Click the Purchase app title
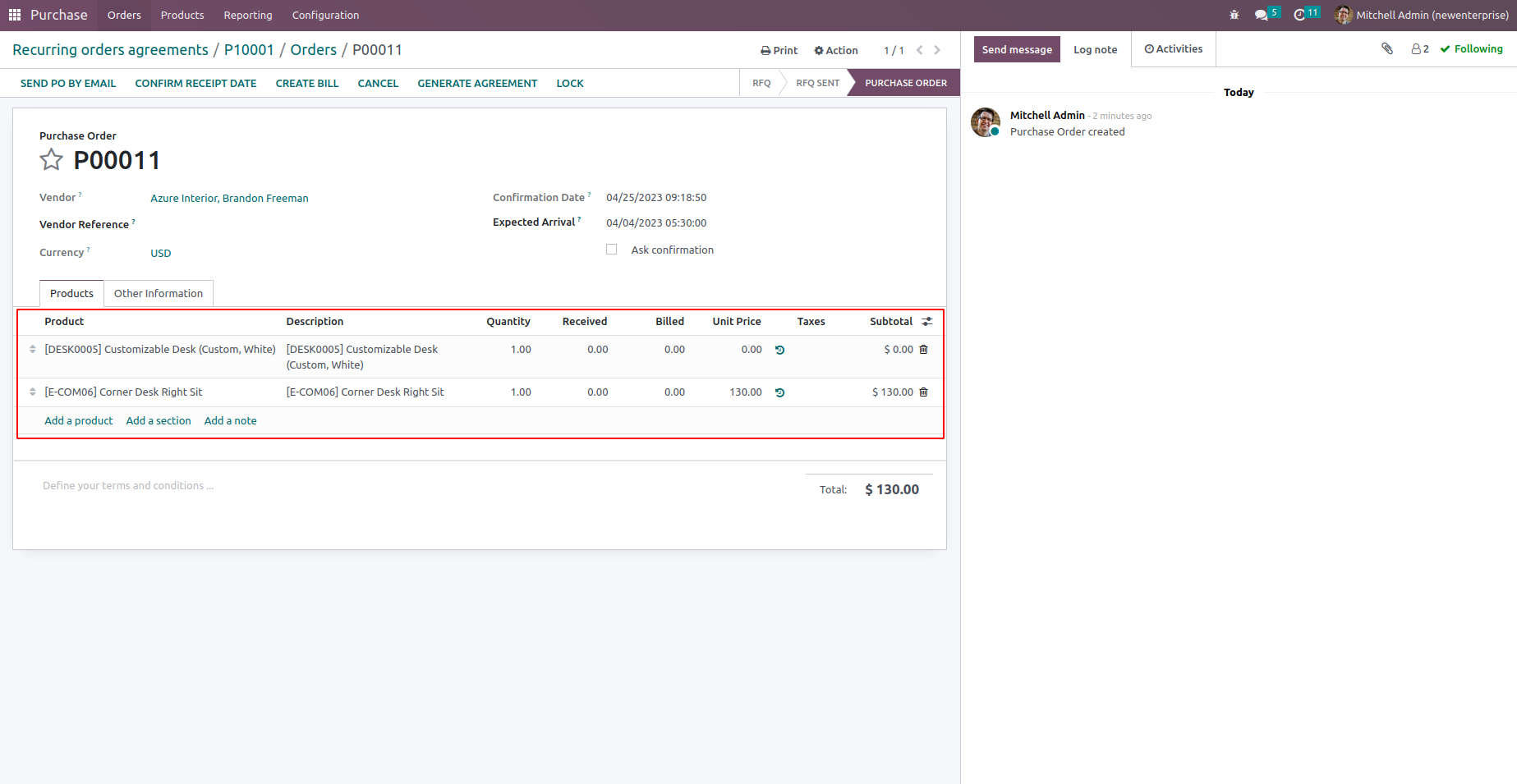 tap(59, 15)
